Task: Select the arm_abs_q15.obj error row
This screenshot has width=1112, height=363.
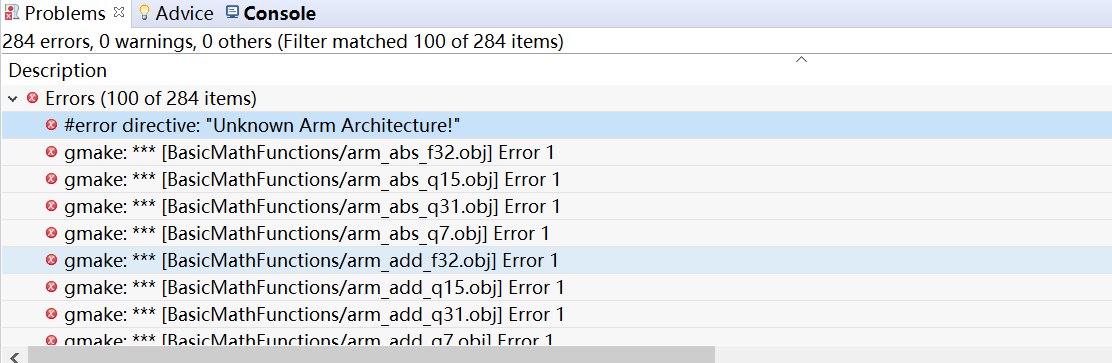Action: click(x=556, y=179)
